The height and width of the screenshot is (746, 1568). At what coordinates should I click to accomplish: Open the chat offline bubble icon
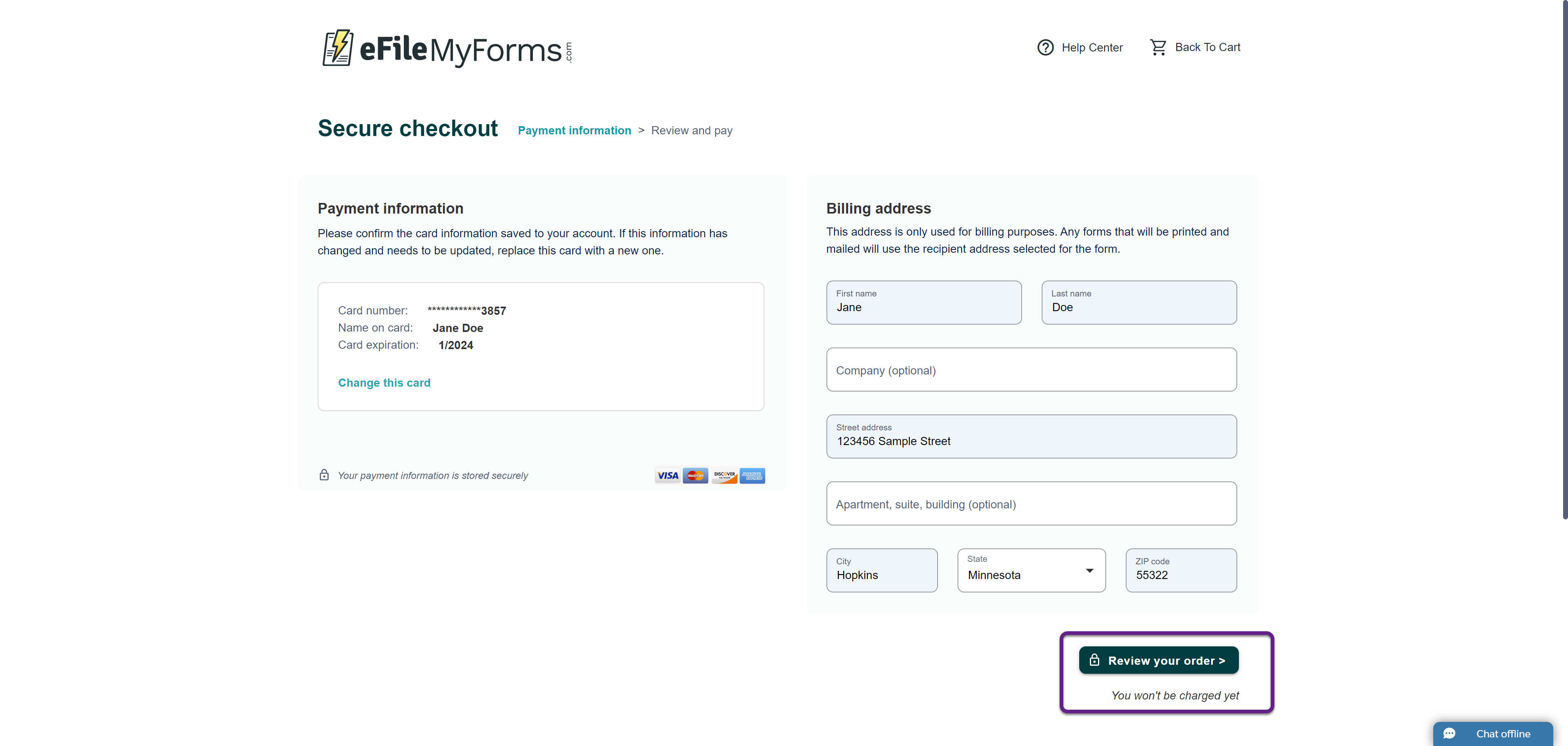(1449, 734)
